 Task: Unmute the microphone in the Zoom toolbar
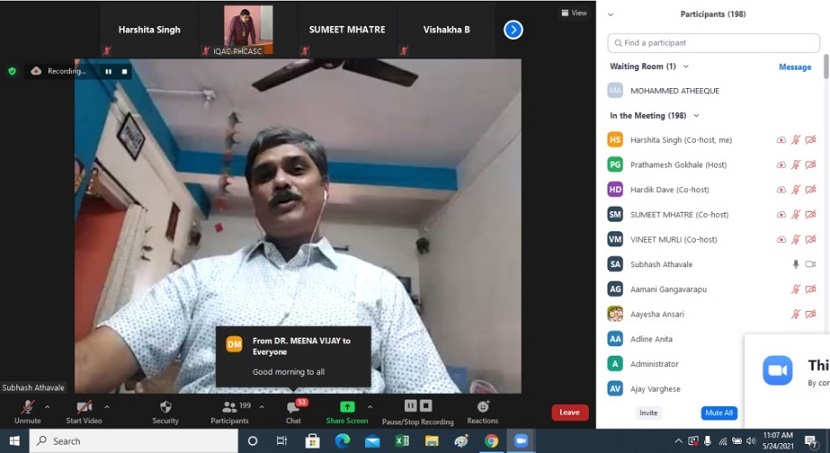pos(27,408)
